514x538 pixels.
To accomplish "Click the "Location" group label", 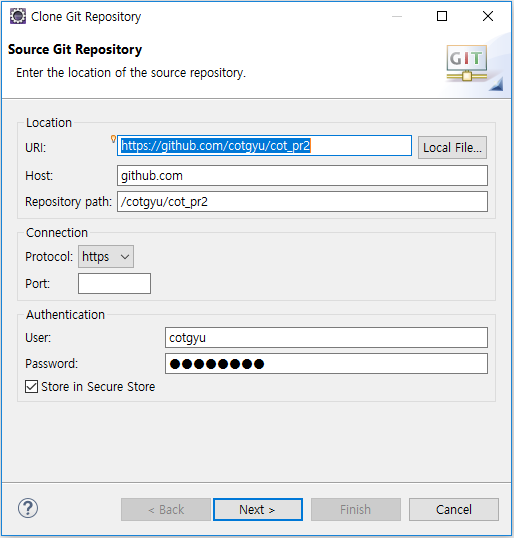I will click(x=49, y=123).
